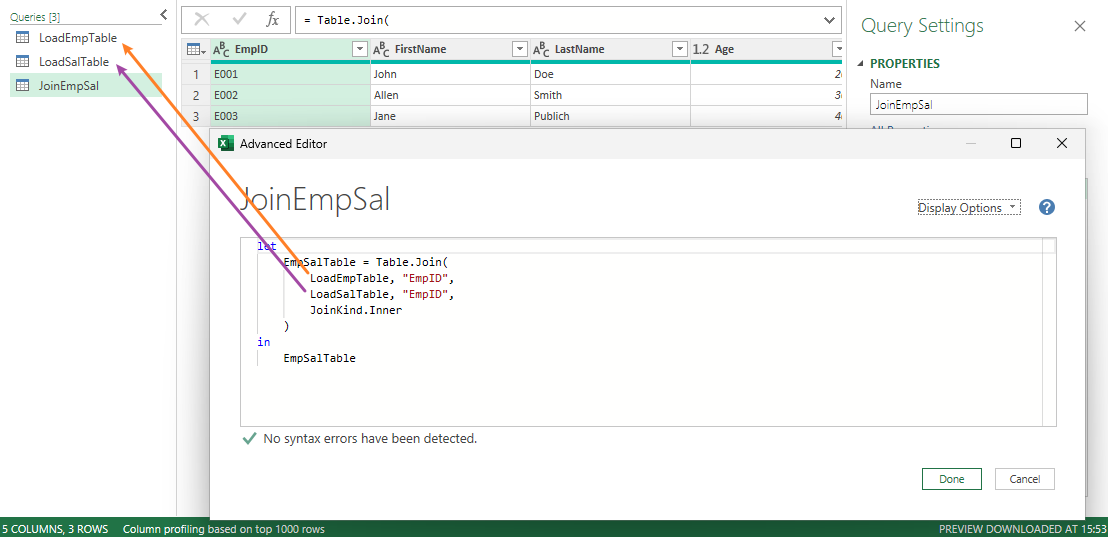Click the formula bar cancel X icon

tap(202, 20)
